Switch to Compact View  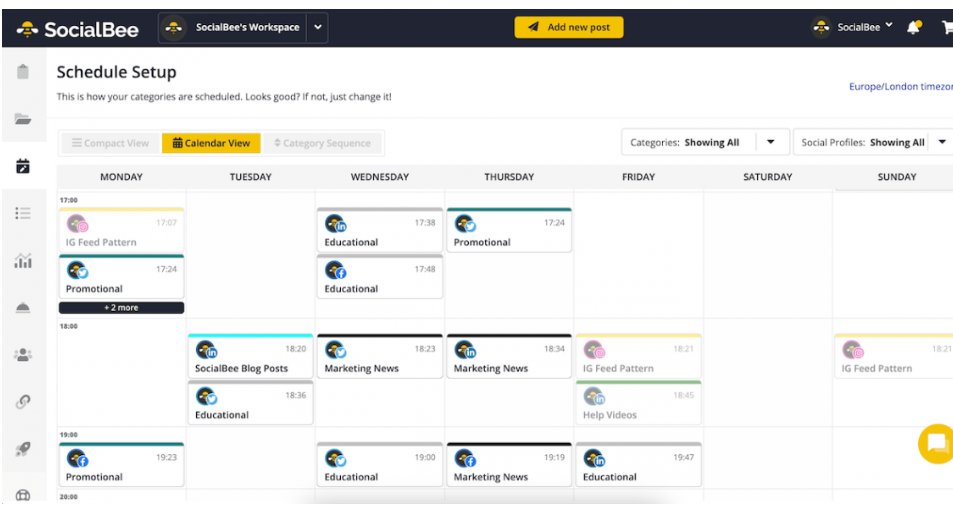[110, 143]
